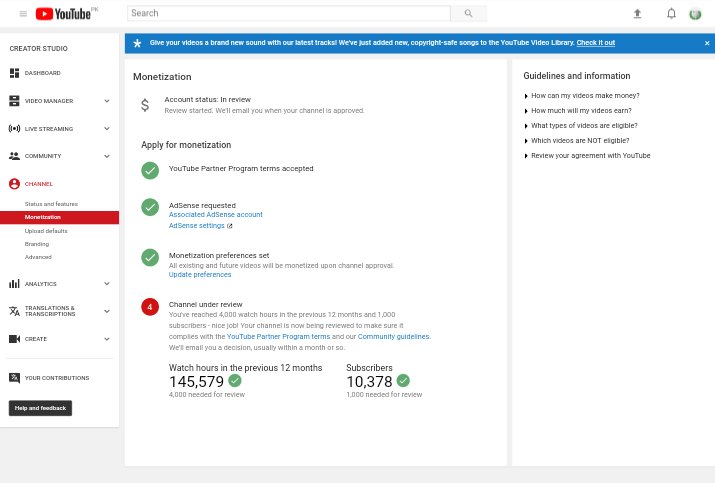Expand the Community section chevron
Screen dimensions: 715x483
coord(107,156)
